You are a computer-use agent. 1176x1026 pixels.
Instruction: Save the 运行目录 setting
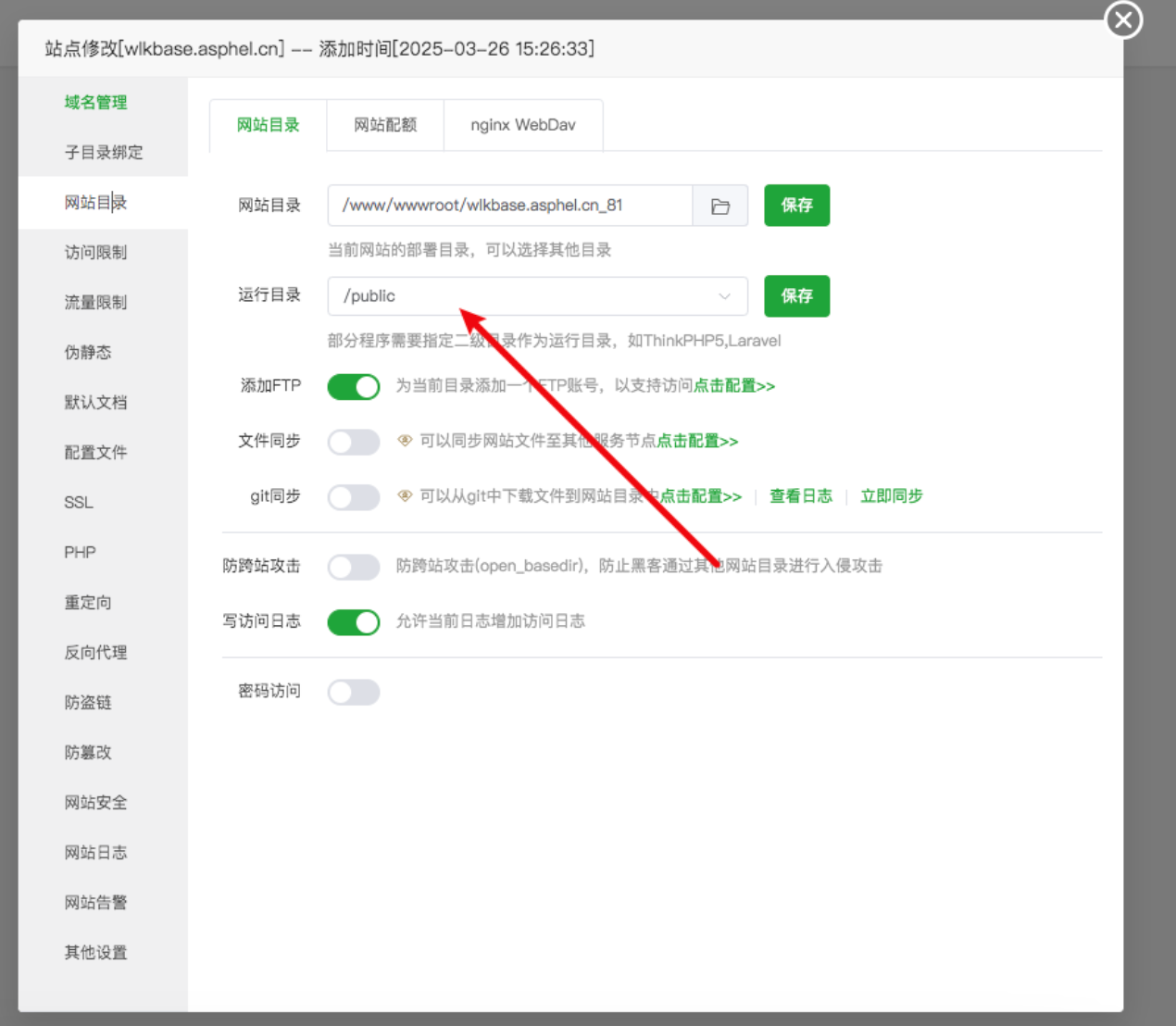pyautogui.click(x=796, y=296)
